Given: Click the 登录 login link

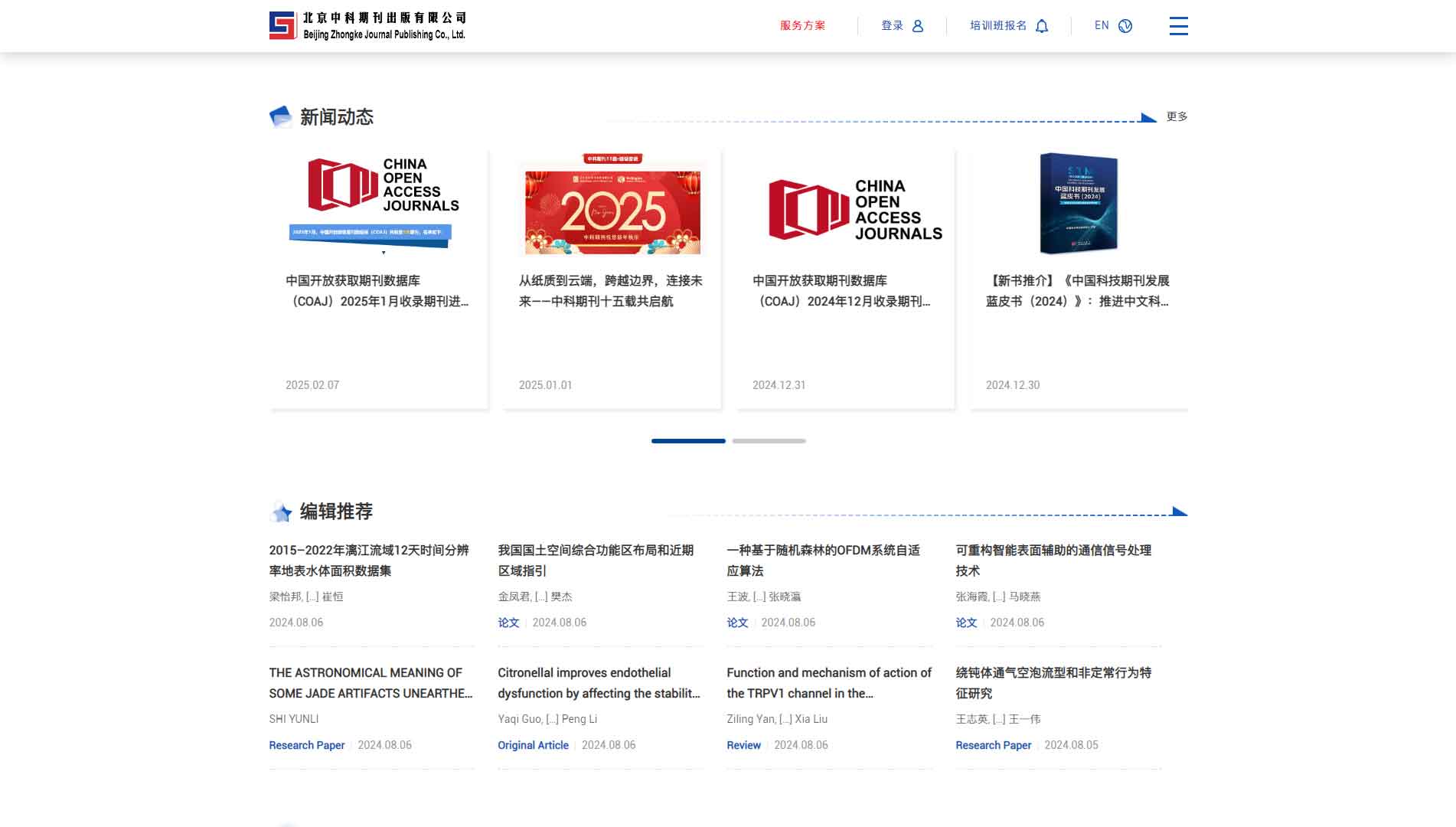Looking at the screenshot, I should 892,25.
